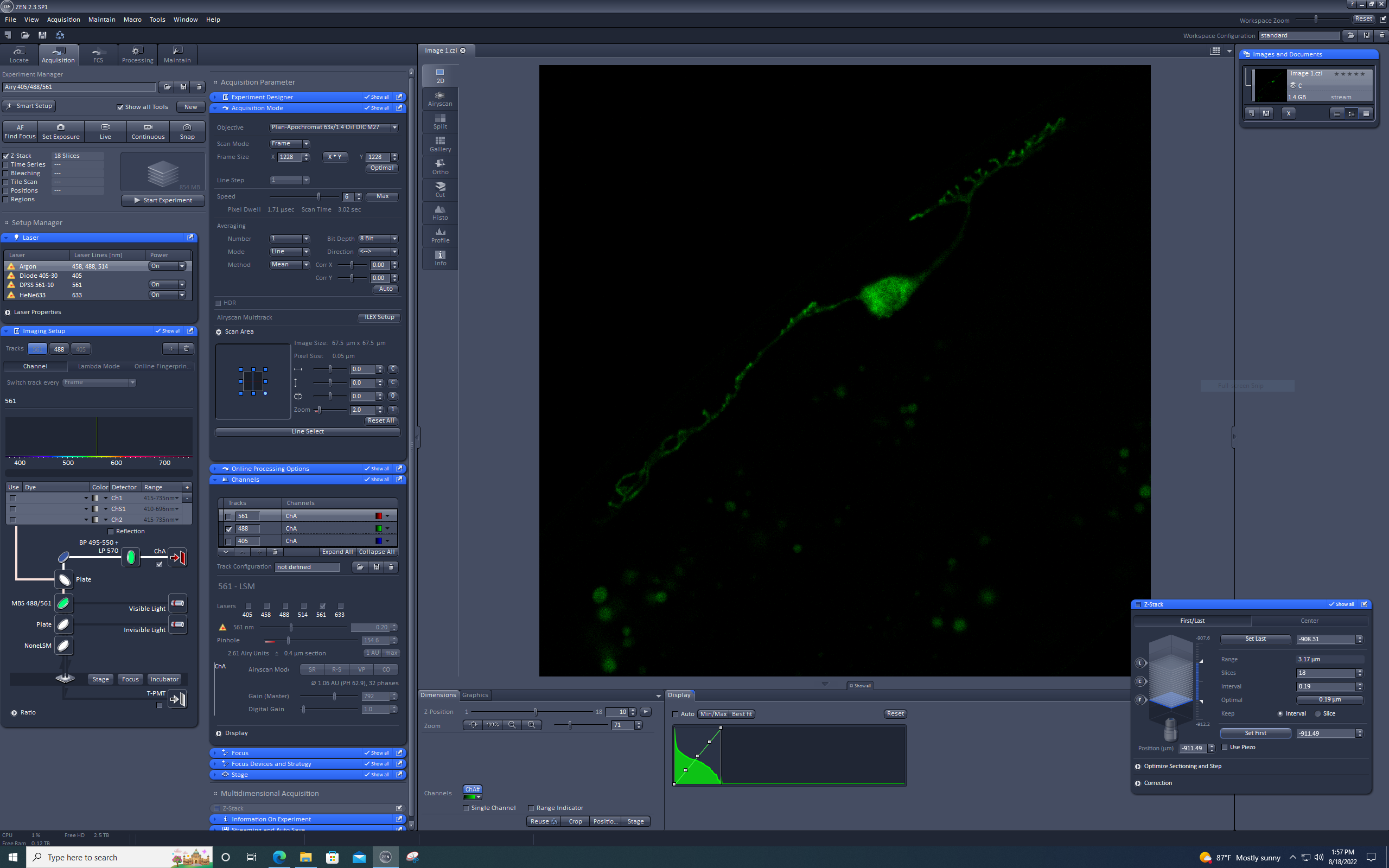Click the Start Experiment button

(163, 200)
